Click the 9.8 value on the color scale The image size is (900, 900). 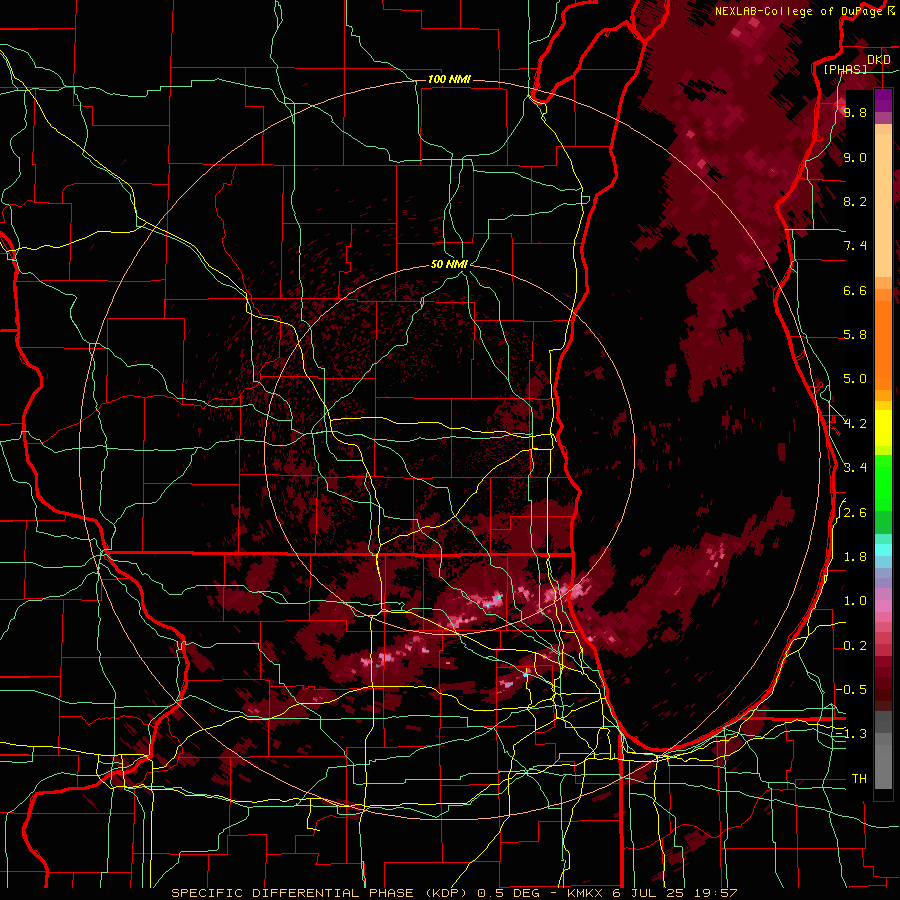click(x=855, y=112)
